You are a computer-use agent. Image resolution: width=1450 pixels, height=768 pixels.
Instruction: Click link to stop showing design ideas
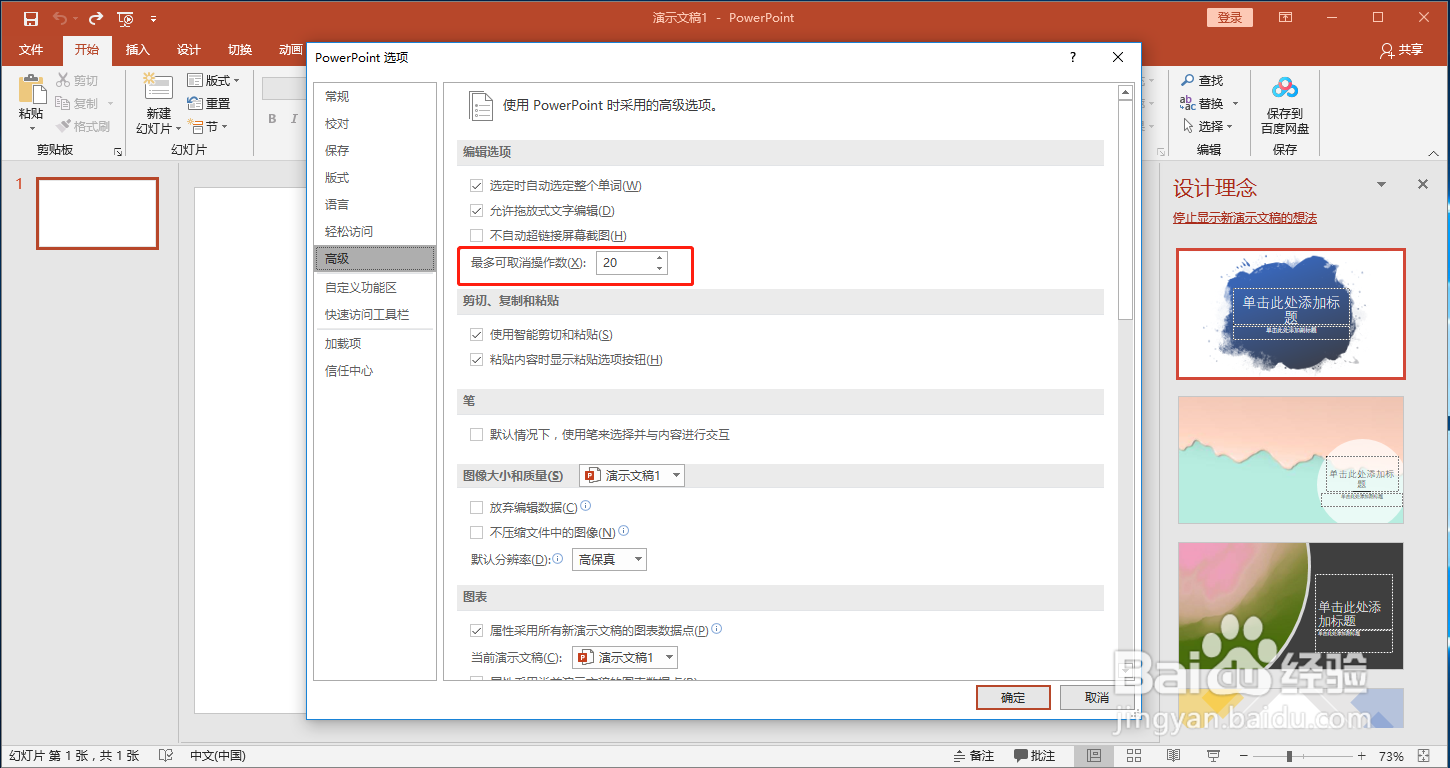[1245, 218]
